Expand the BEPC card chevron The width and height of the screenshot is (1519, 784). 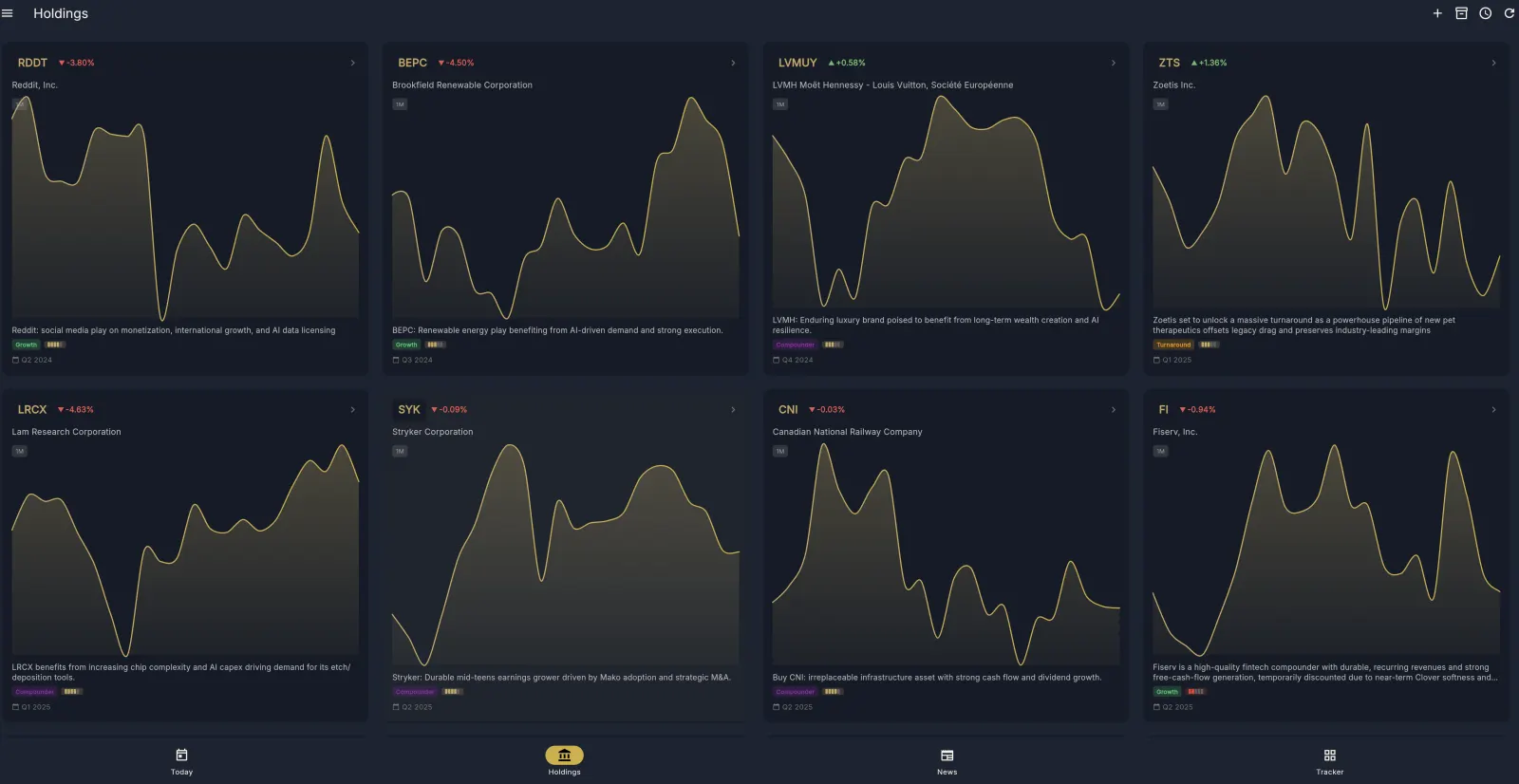tap(733, 63)
